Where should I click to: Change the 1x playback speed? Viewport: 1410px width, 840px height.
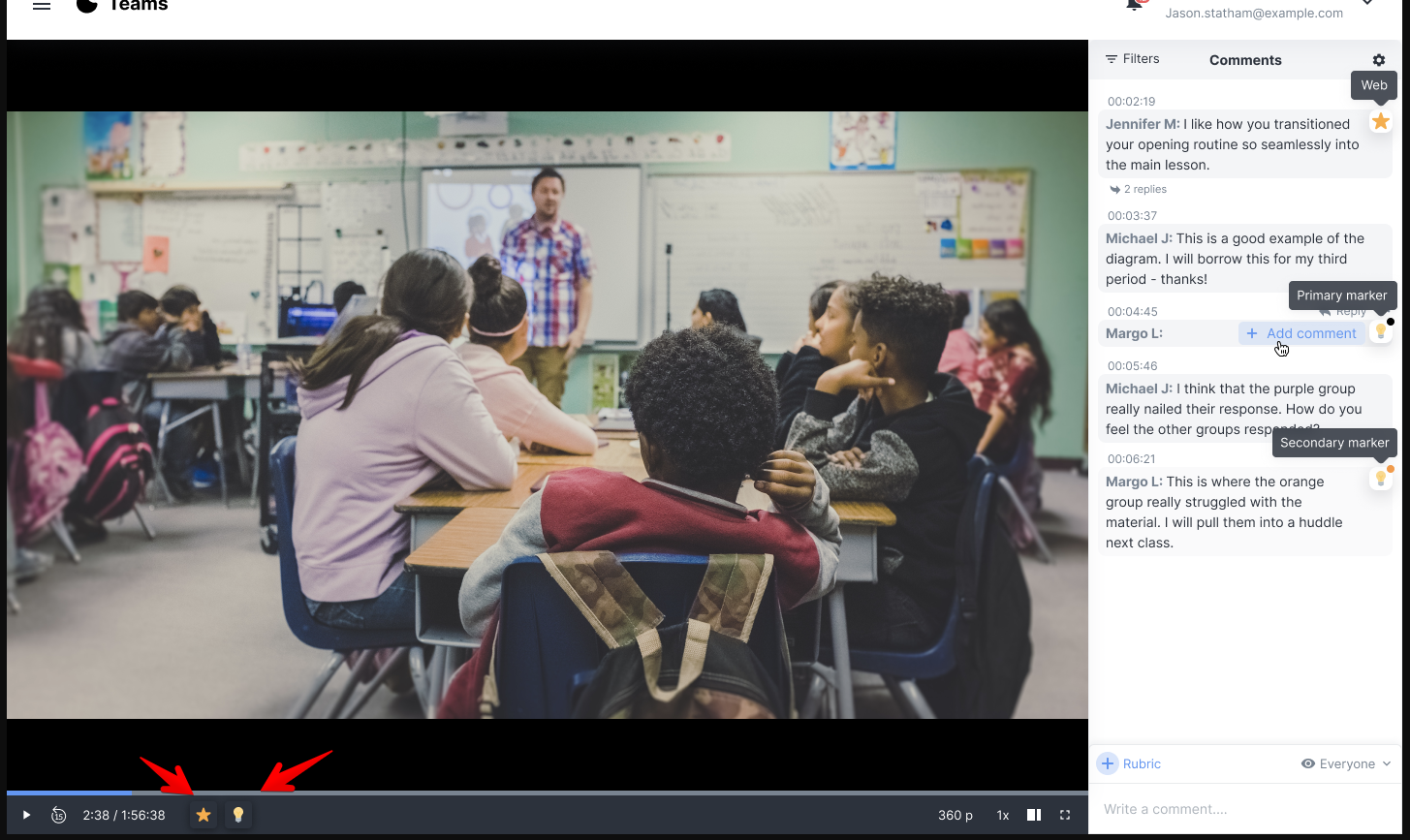coord(1003,816)
